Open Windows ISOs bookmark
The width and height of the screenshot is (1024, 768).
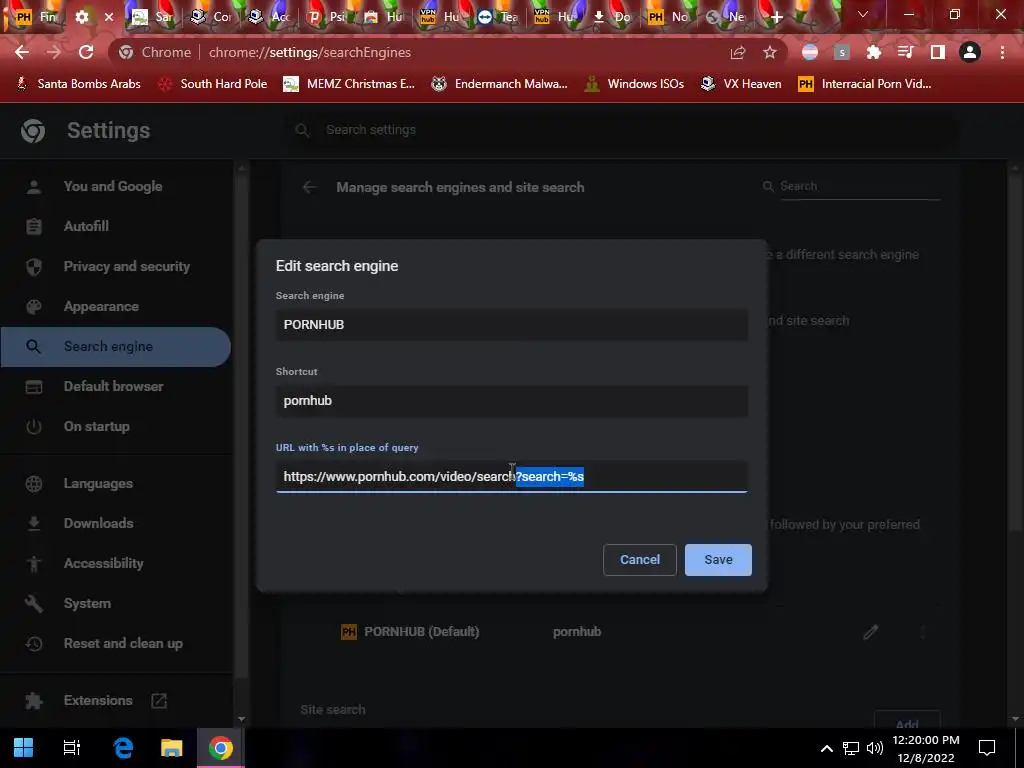tap(634, 84)
